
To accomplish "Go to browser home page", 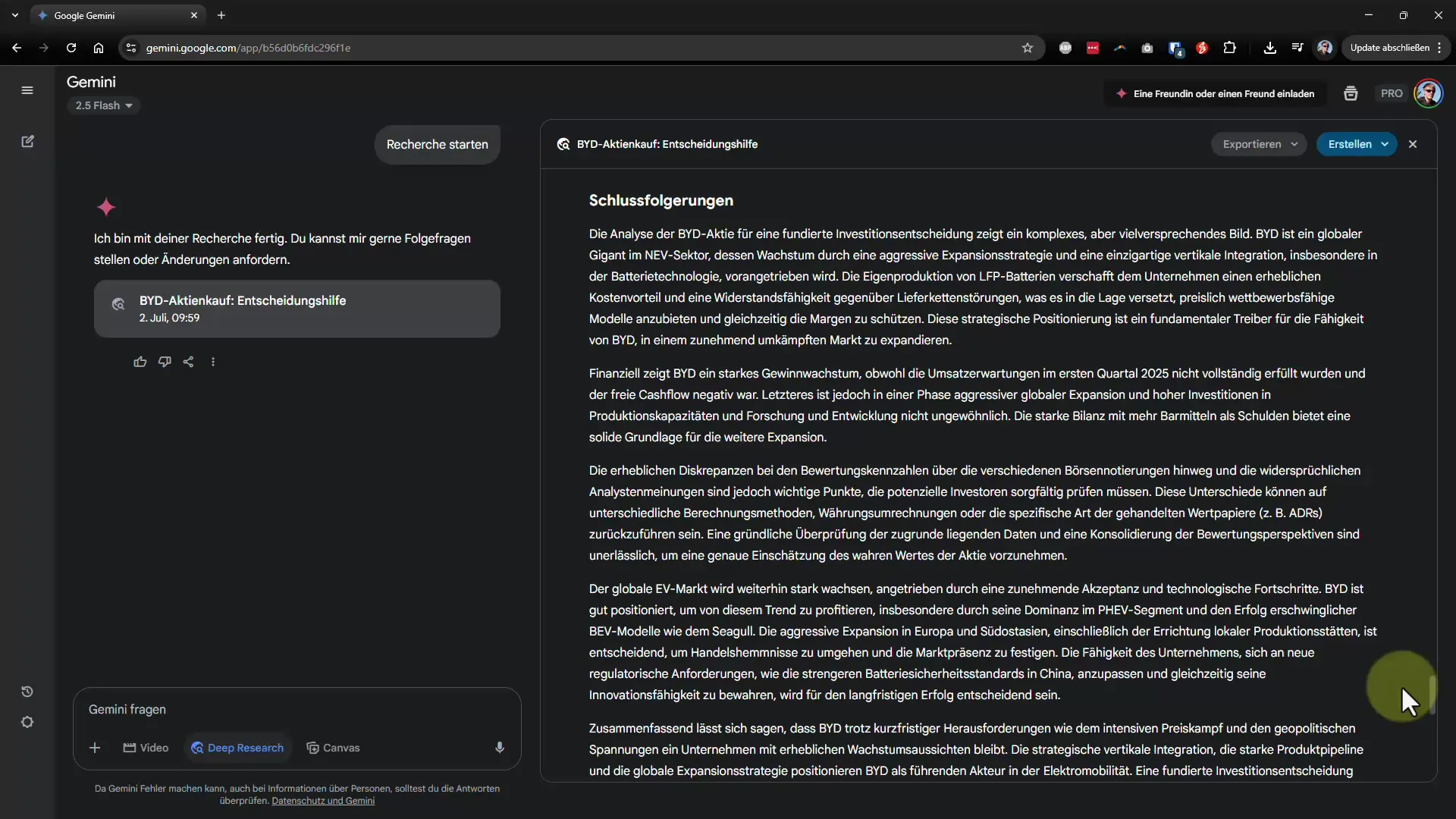I will pos(99,48).
